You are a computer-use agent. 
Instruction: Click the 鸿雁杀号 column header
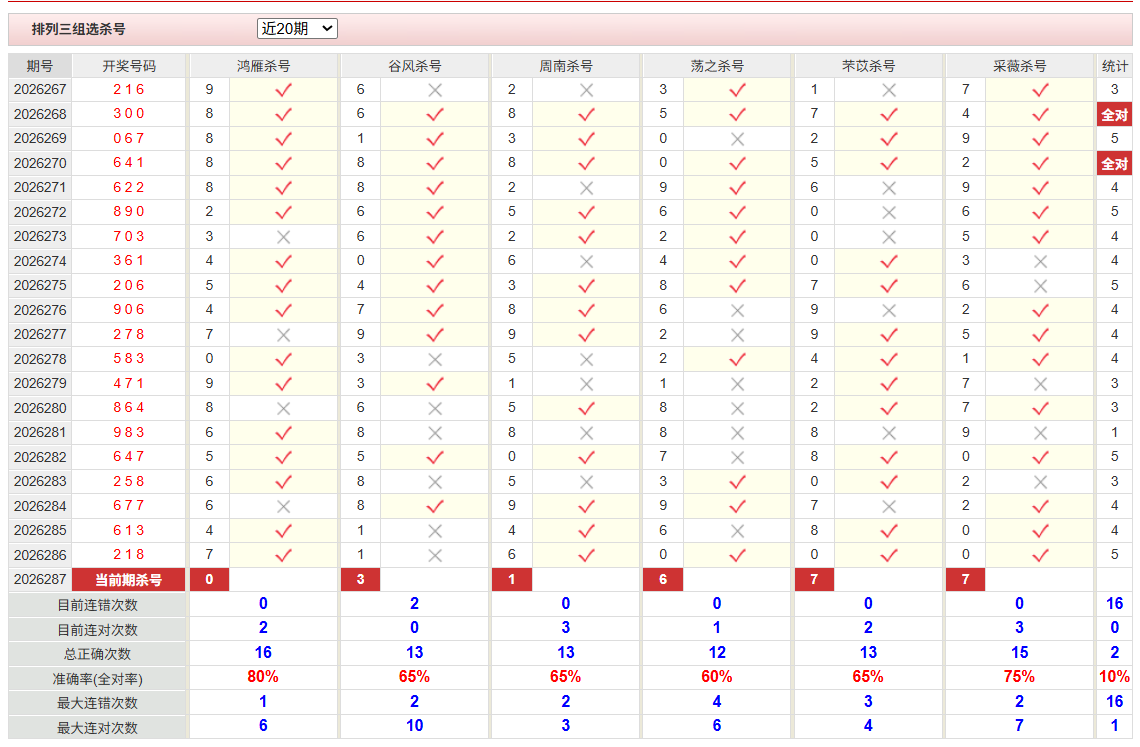coord(263,66)
